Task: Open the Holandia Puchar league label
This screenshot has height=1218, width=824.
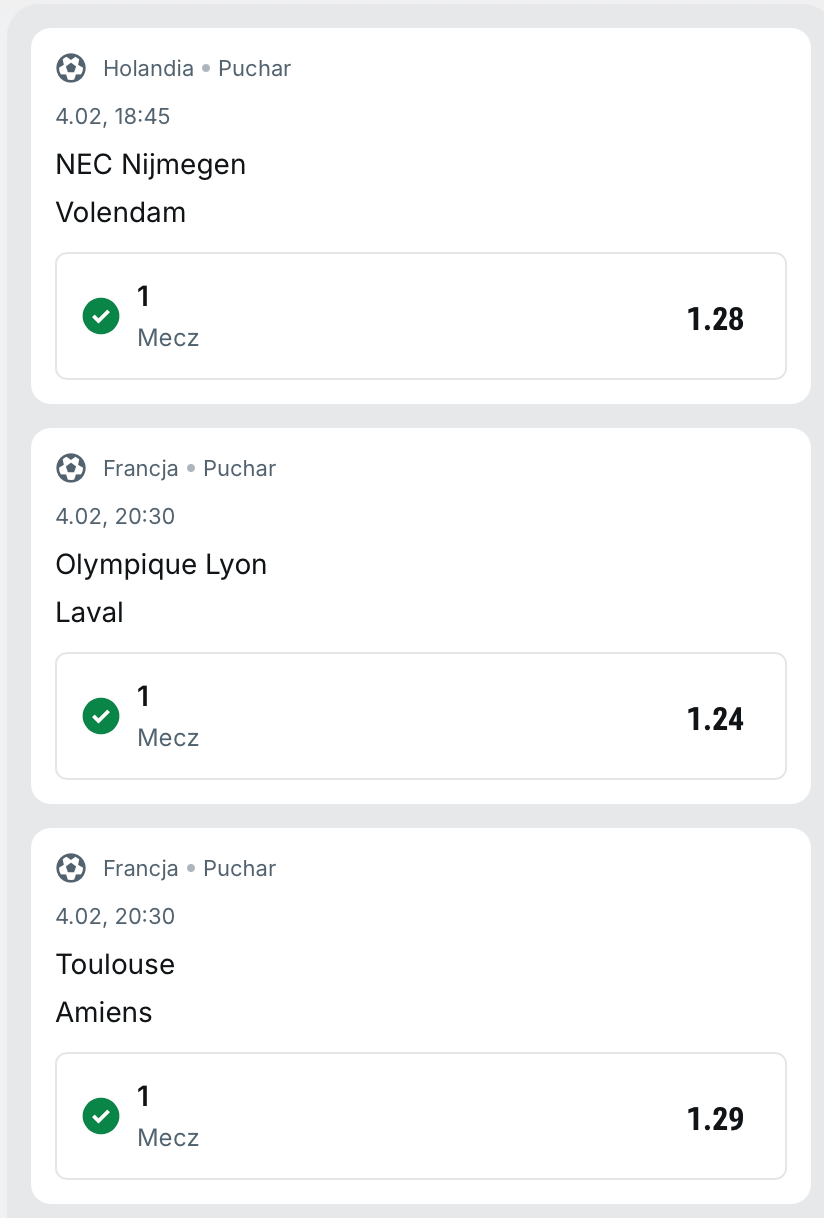Action: pyautogui.click(x=197, y=69)
